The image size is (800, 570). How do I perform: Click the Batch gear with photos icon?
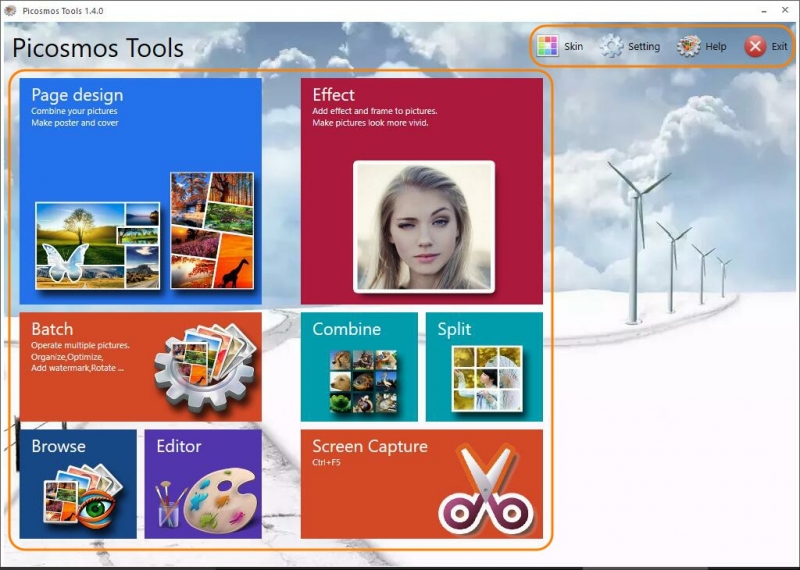coord(206,366)
